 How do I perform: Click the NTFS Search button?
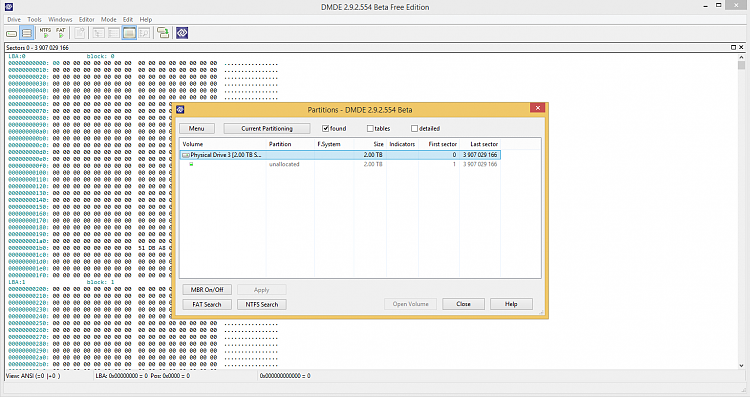point(262,304)
